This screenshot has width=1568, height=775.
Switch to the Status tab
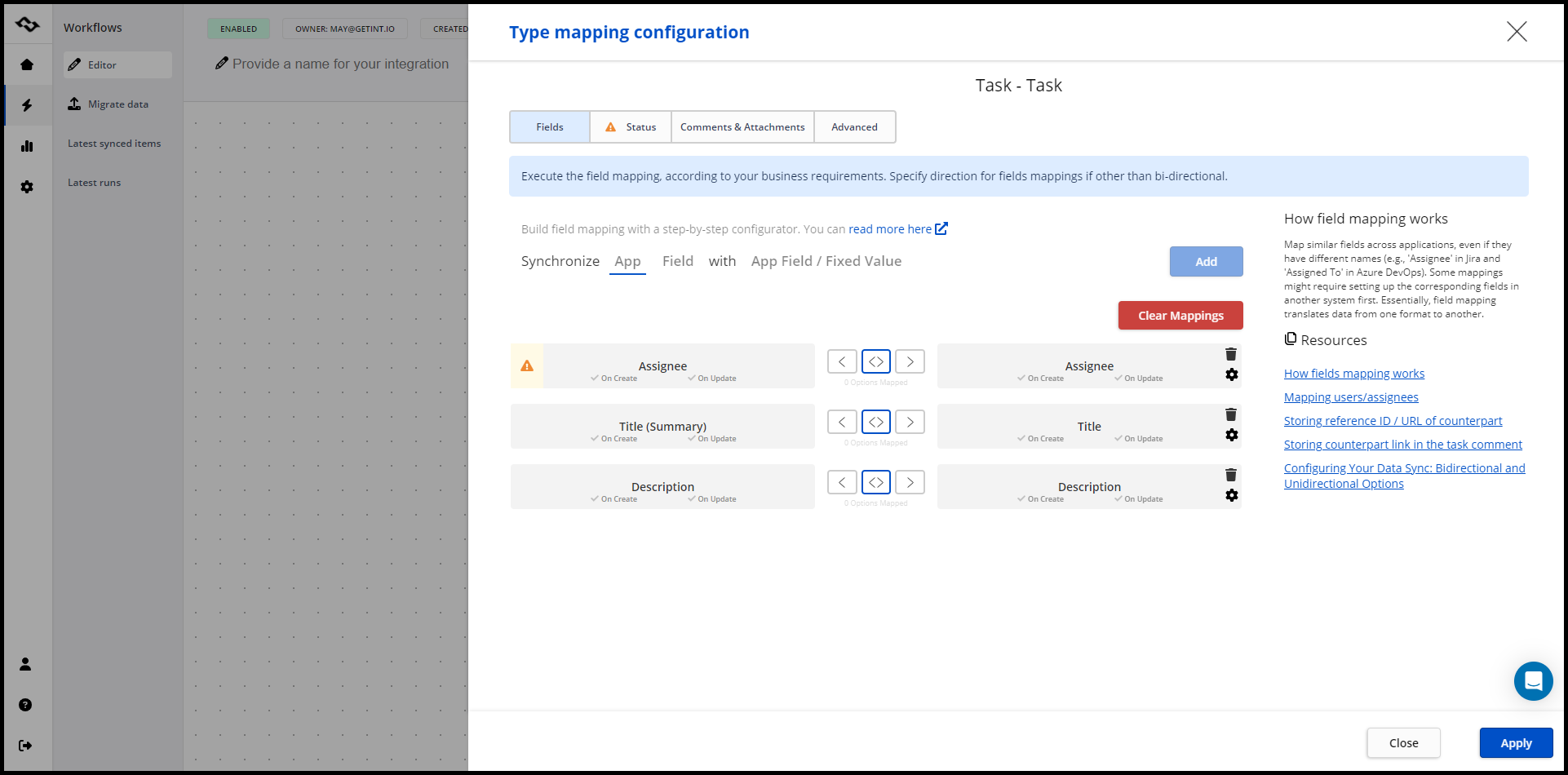point(631,127)
